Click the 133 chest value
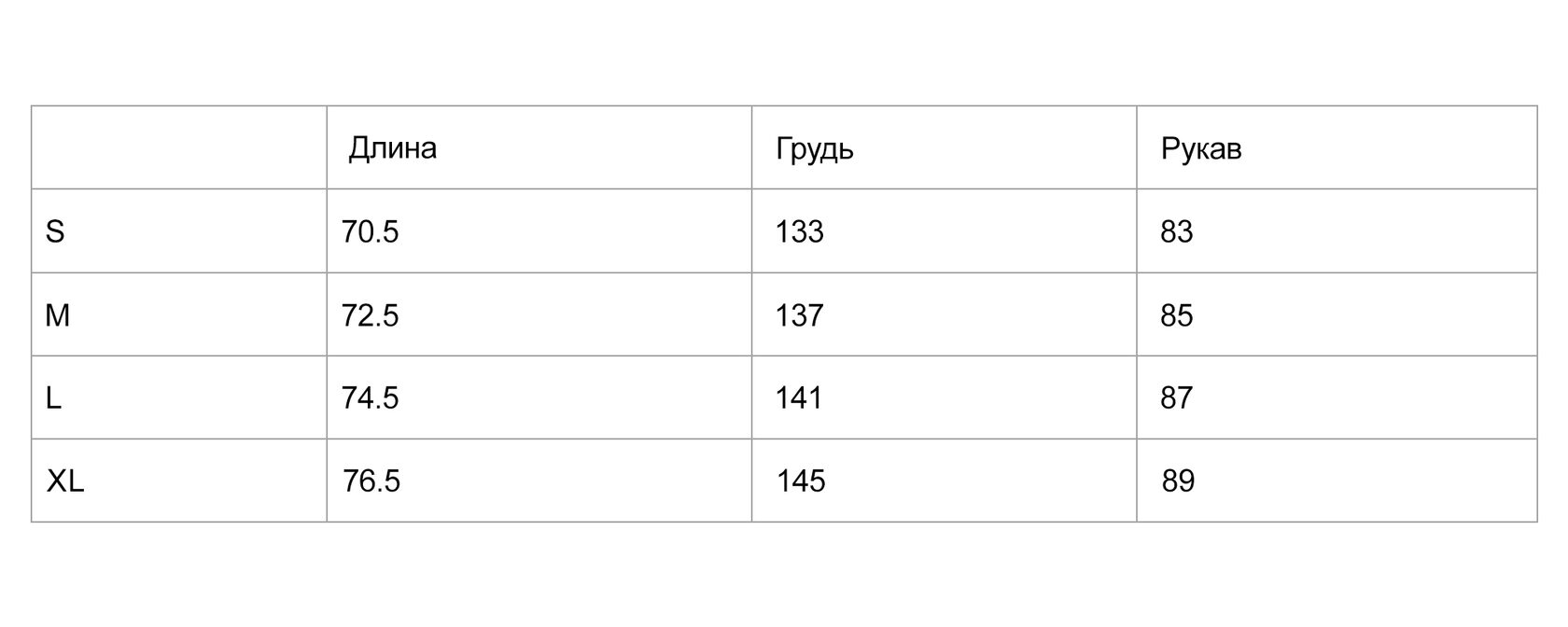 pos(799,231)
